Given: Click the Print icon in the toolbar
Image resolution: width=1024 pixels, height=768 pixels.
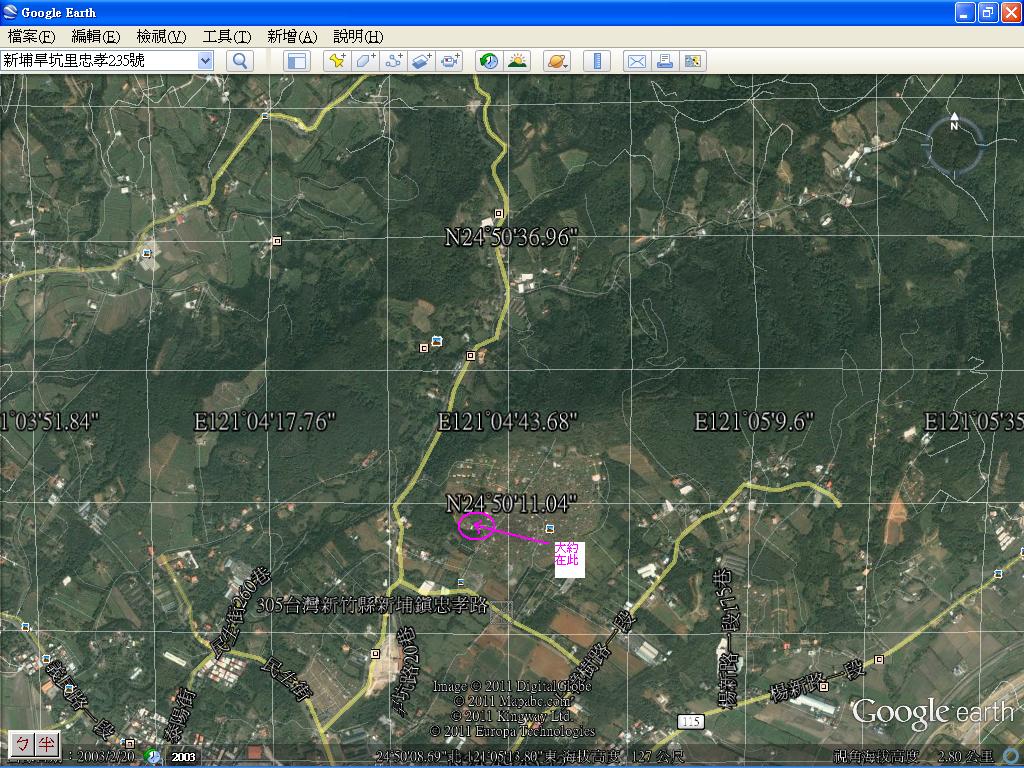Looking at the screenshot, I should point(664,61).
